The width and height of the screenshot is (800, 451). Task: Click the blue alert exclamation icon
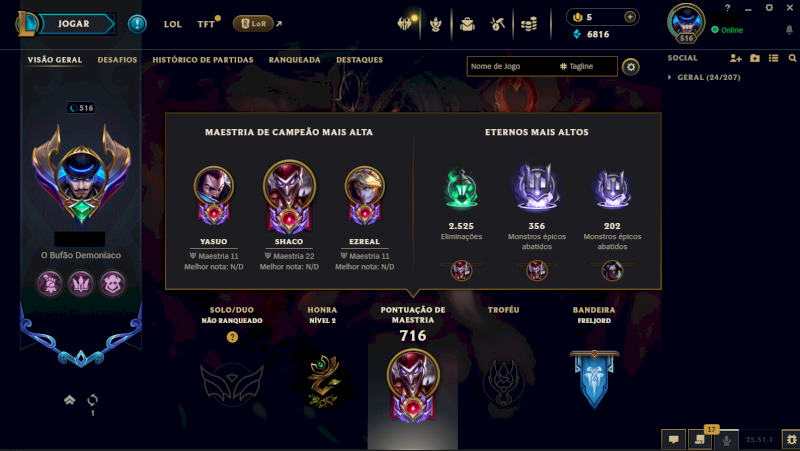point(137,24)
